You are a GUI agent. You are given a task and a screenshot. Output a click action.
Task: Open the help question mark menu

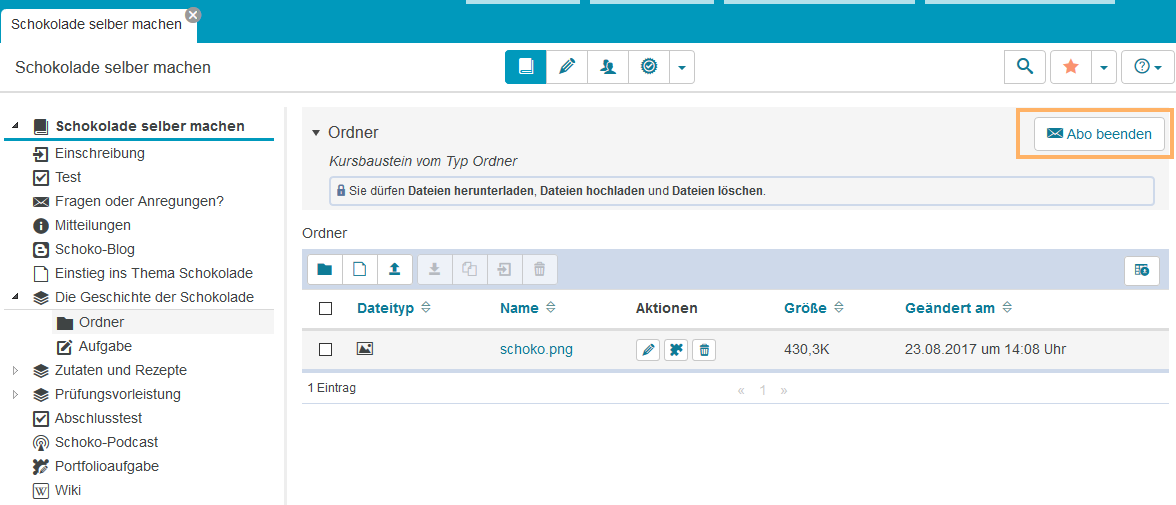click(x=1148, y=67)
